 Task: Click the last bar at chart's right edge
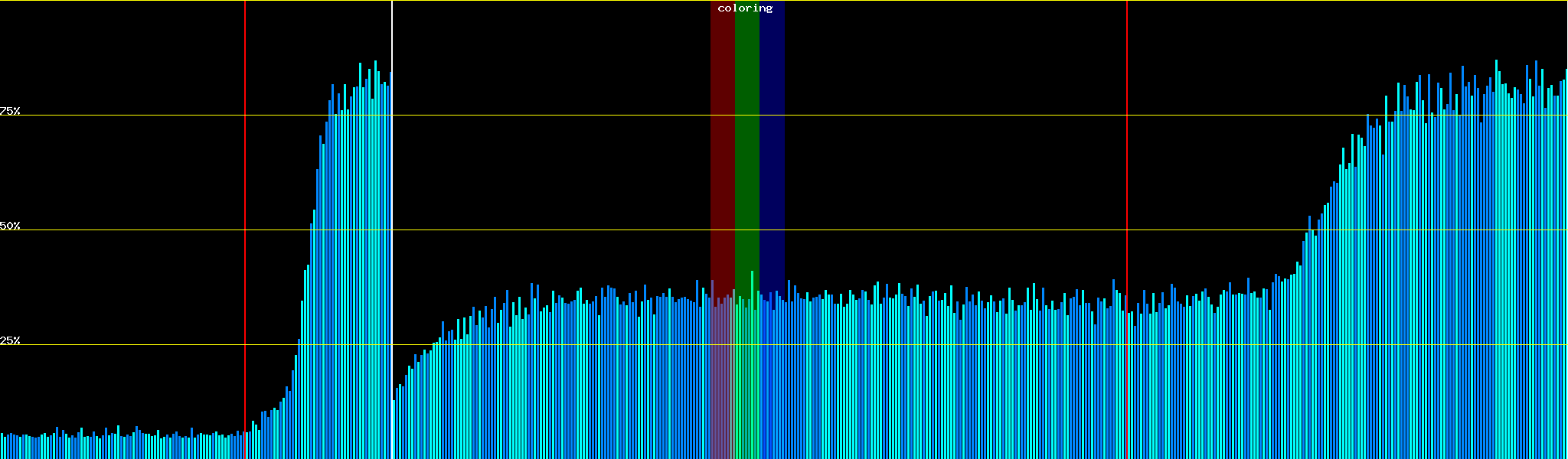(x=1566, y=268)
